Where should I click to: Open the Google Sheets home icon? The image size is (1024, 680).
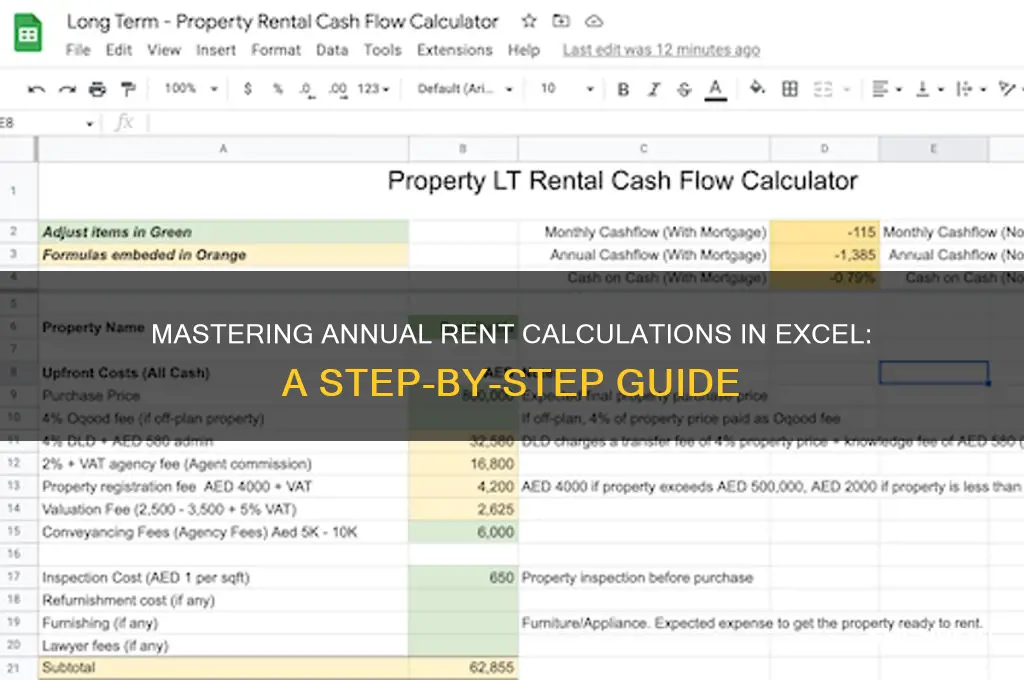coord(28,33)
